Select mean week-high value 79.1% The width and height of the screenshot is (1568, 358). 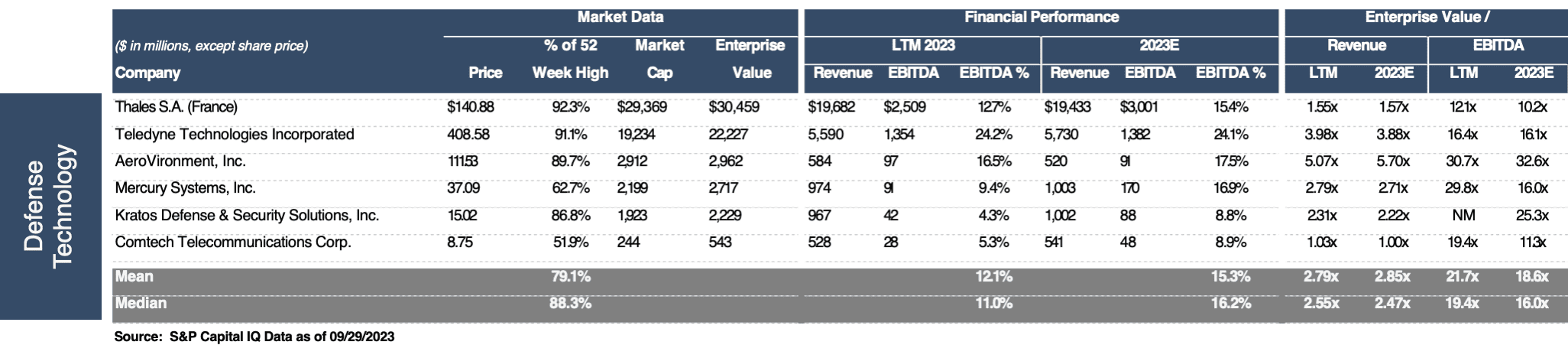point(571,276)
